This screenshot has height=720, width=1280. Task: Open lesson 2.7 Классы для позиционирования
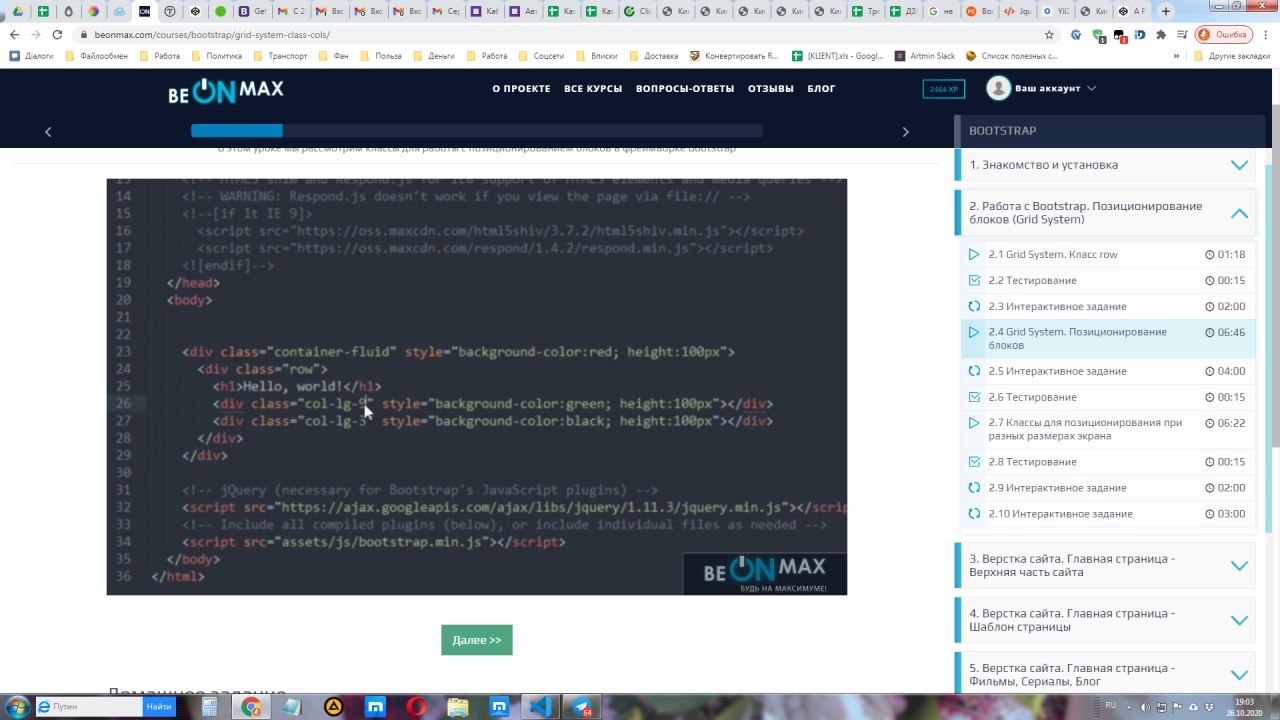[x=1085, y=429]
